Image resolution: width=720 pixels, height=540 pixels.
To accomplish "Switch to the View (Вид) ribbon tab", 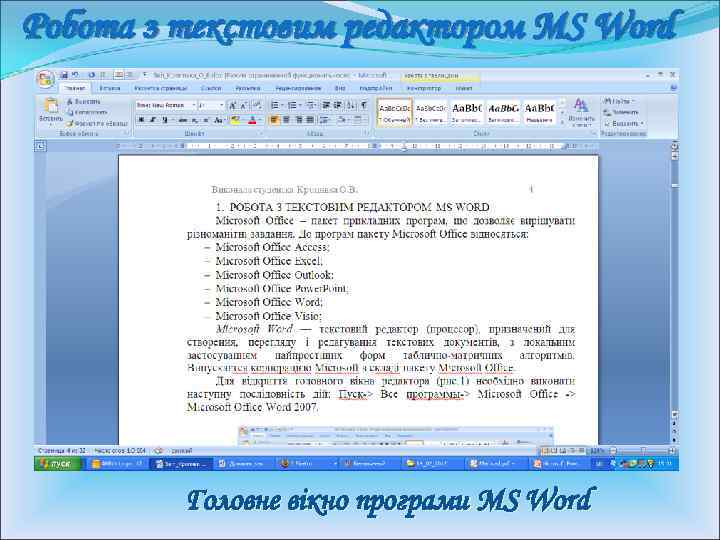I will (x=340, y=88).
